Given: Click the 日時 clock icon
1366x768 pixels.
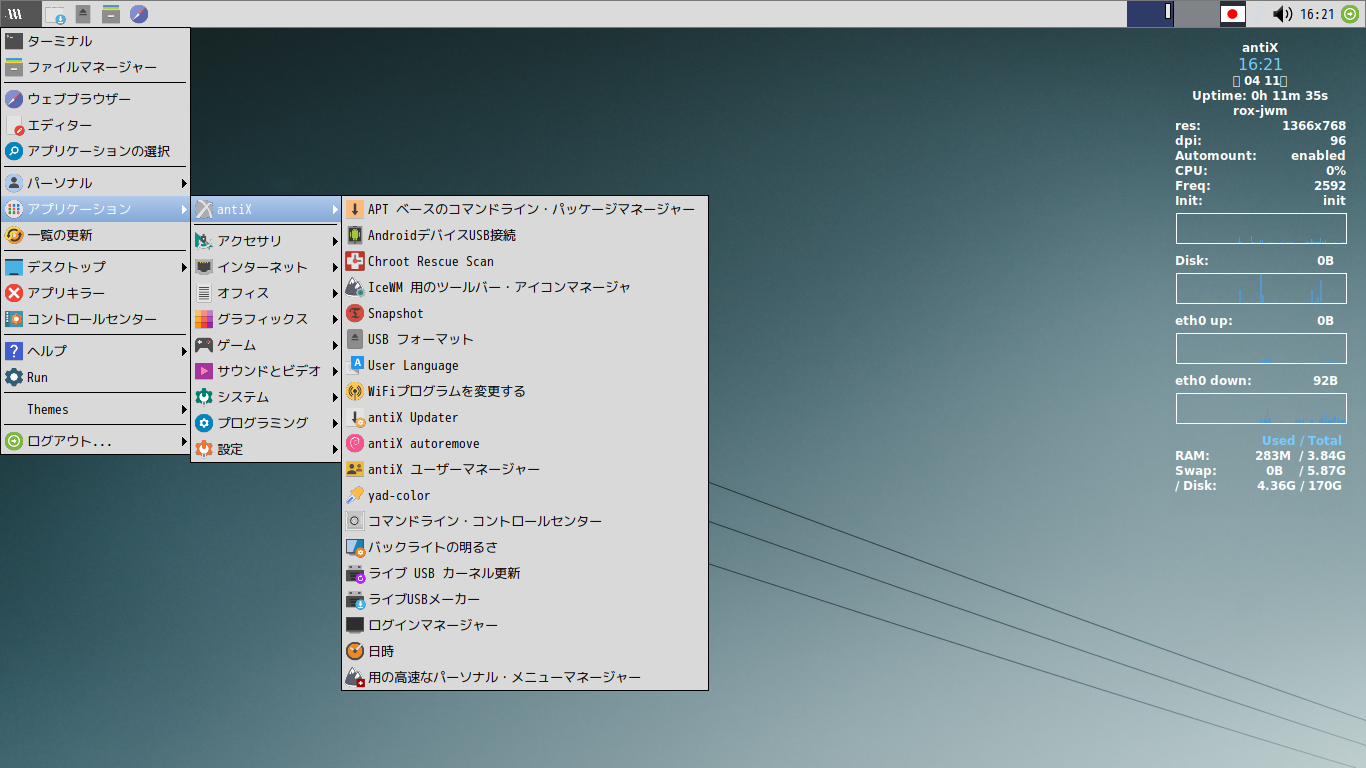Looking at the screenshot, I should tap(354, 651).
